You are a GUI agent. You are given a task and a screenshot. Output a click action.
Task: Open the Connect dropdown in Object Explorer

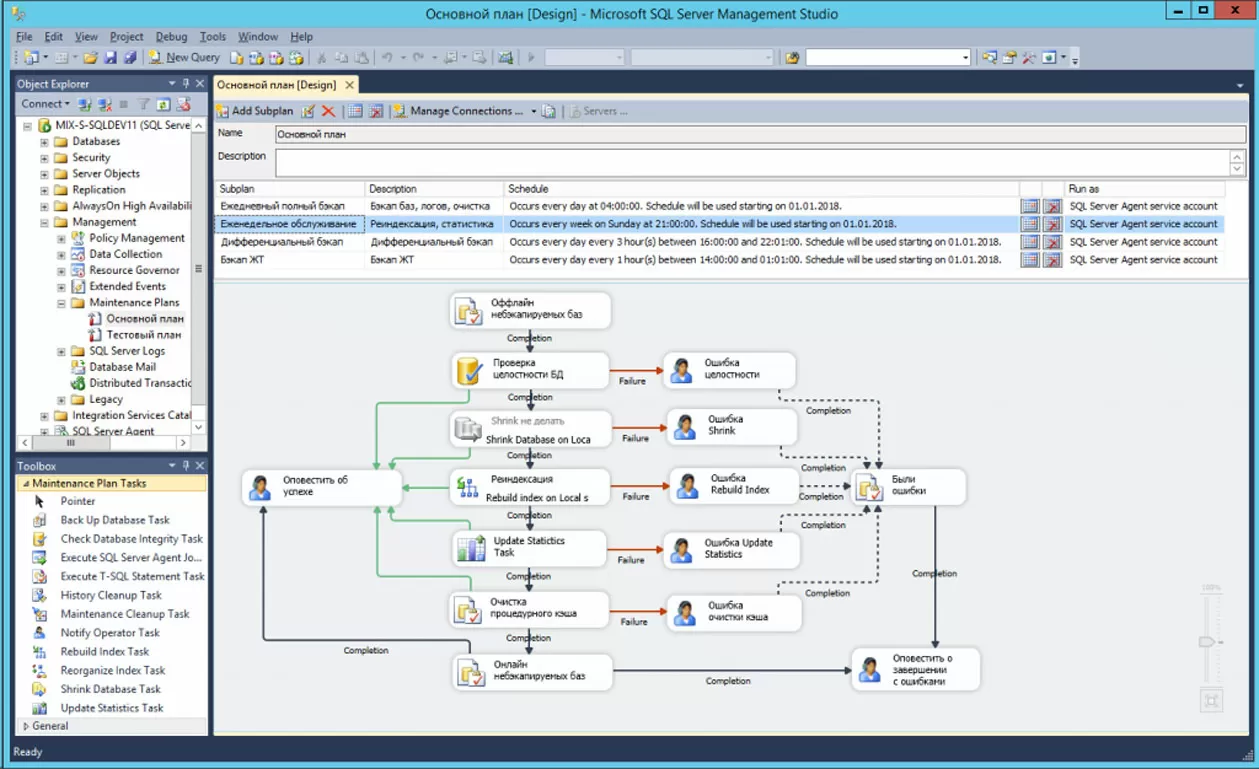pyautogui.click(x=46, y=104)
